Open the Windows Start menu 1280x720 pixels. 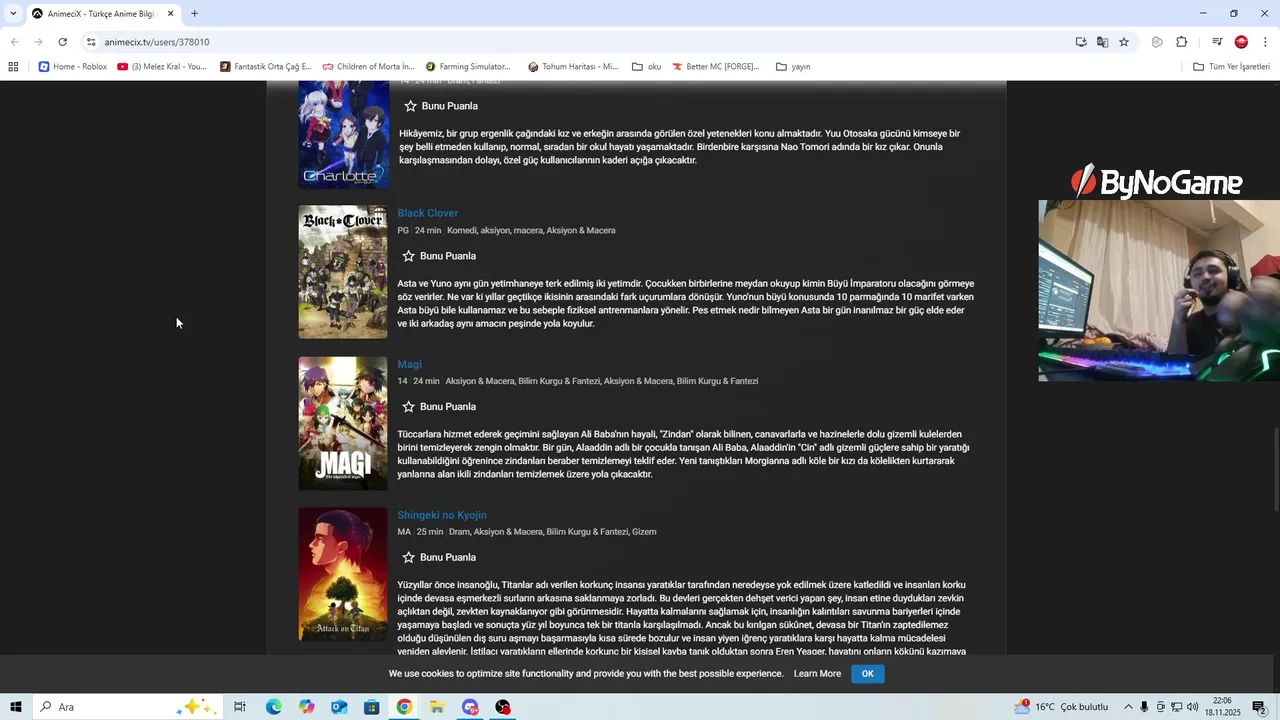click(x=16, y=707)
